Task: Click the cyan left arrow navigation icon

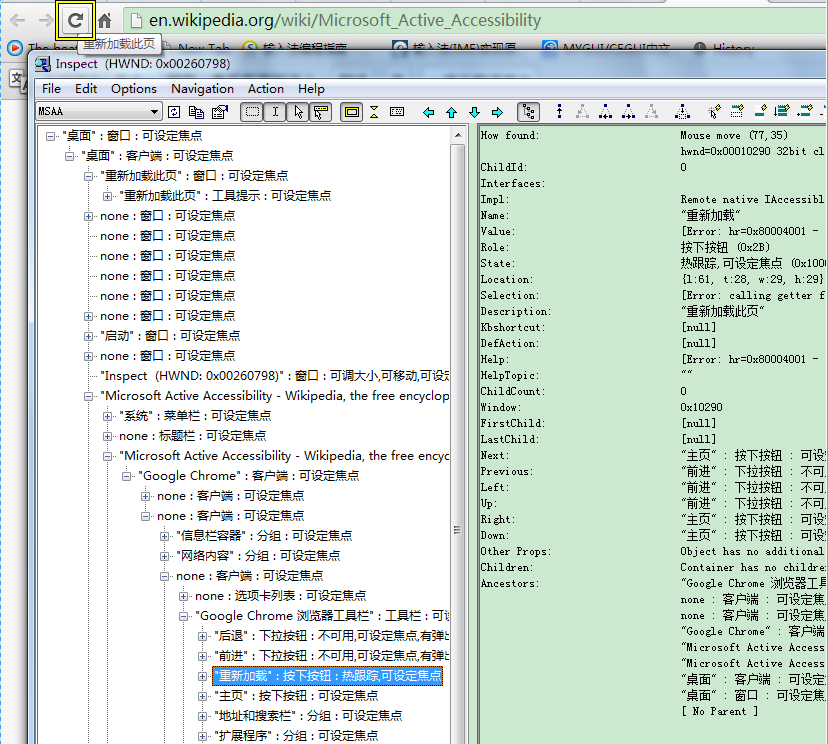Action: pos(429,112)
